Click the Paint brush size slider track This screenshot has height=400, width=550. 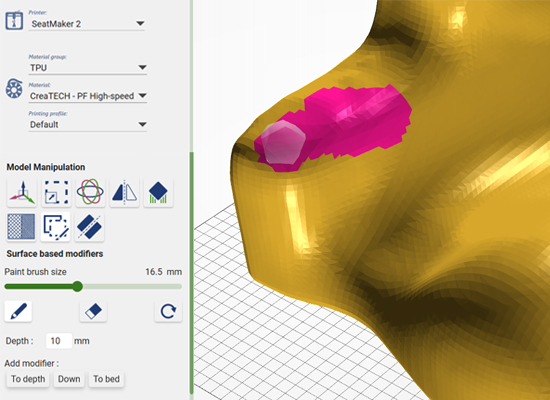click(x=93, y=287)
